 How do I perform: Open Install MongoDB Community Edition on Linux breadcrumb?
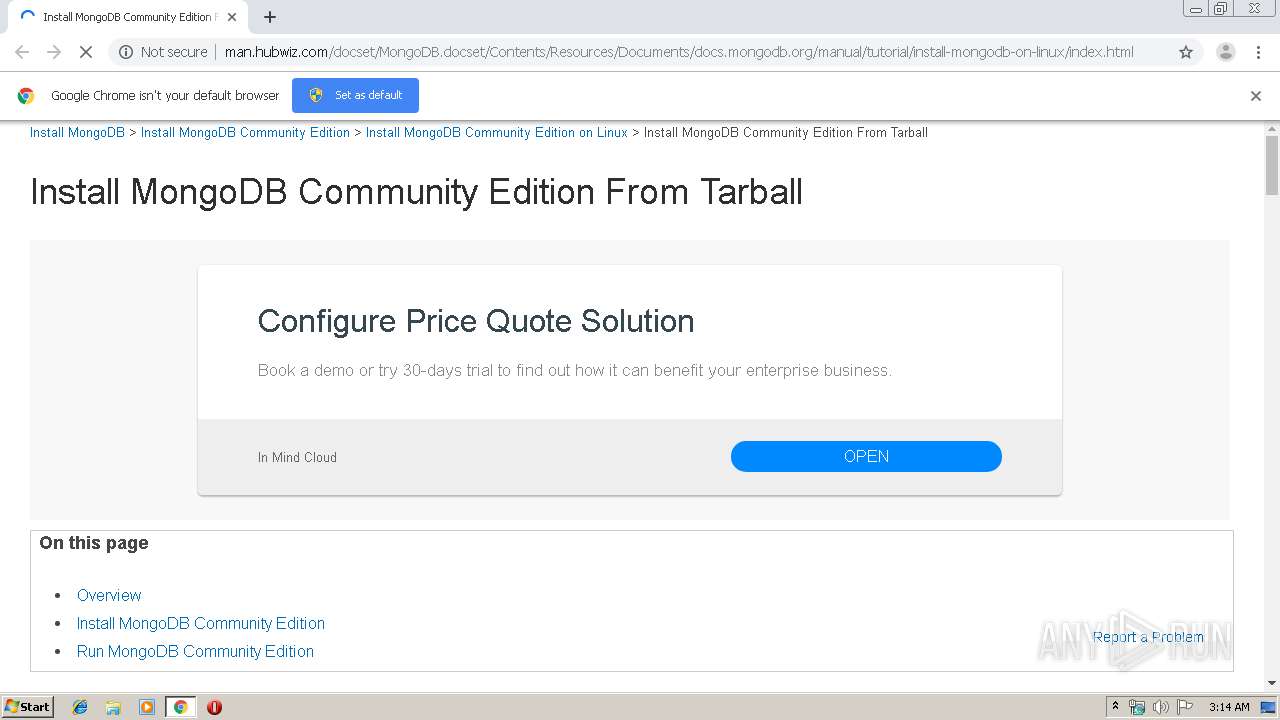click(x=497, y=132)
